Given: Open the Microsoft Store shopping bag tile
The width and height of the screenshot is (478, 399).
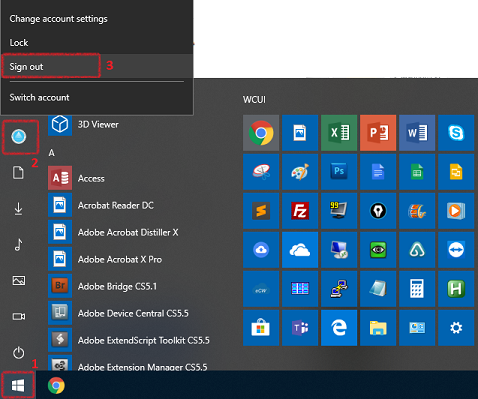Looking at the screenshot, I should click(261, 328).
